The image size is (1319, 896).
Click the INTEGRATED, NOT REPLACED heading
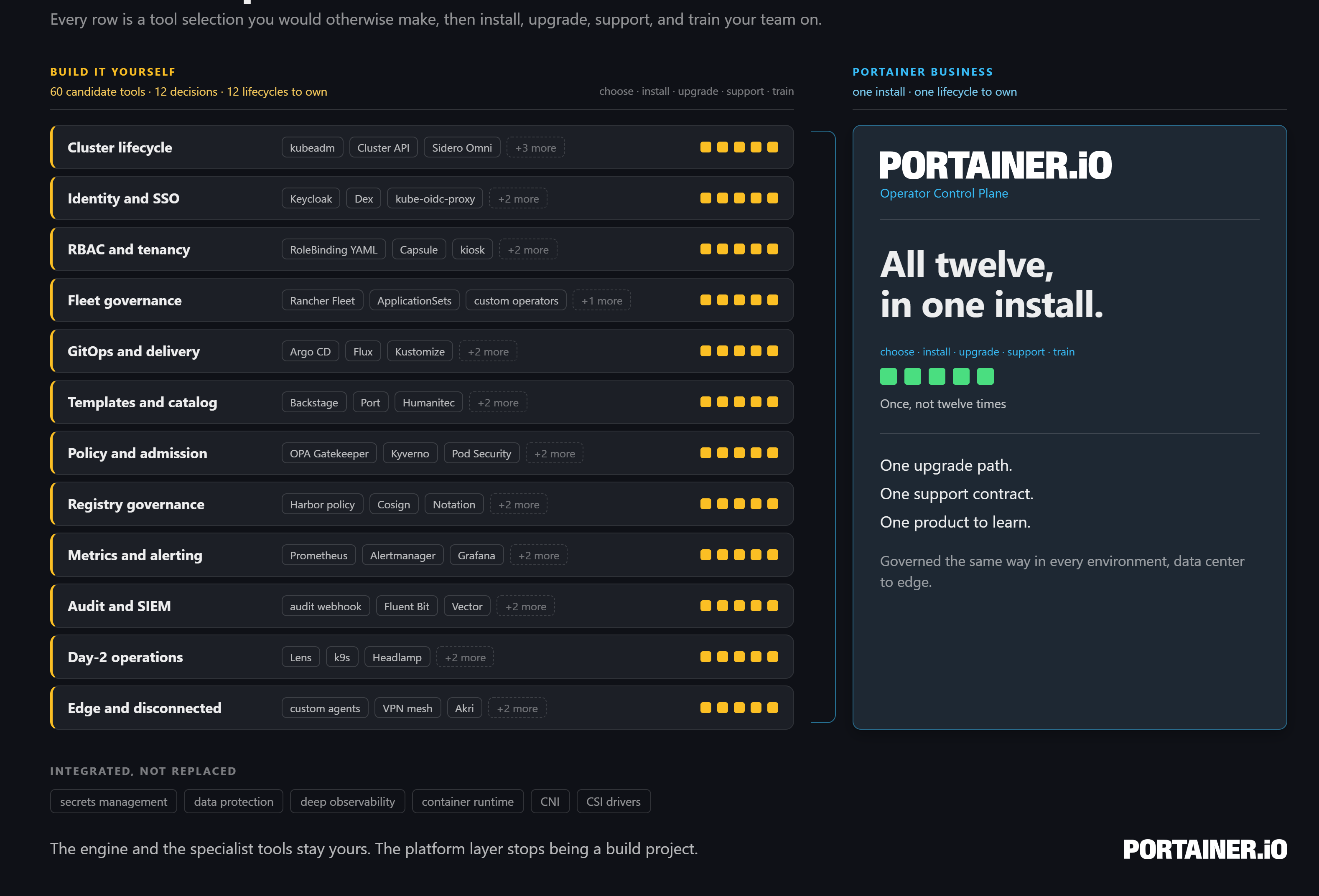143,771
